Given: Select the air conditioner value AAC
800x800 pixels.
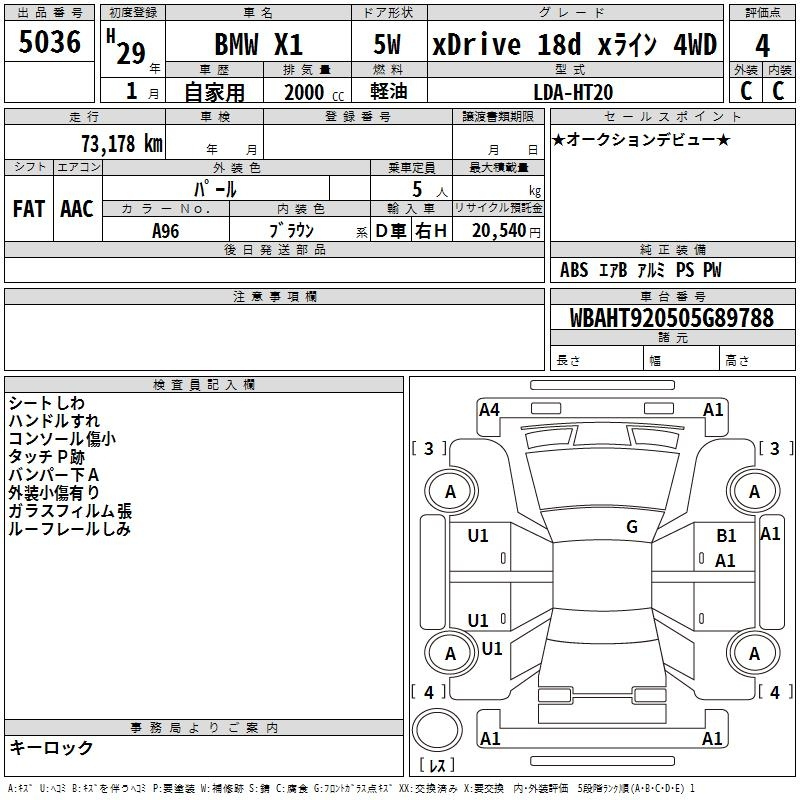Looking at the screenshot, I should (77, 209).
